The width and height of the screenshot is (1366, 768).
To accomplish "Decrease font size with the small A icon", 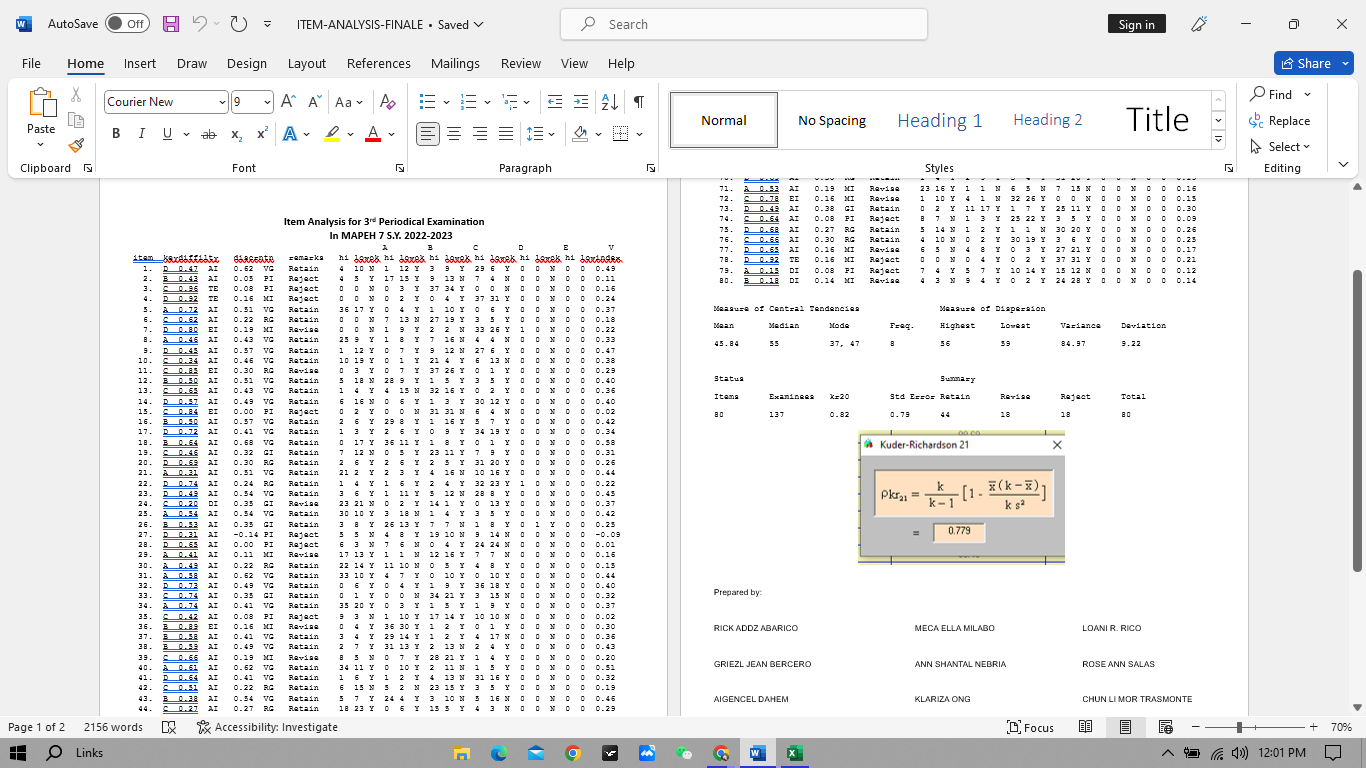I will click(x=315, y=102).
